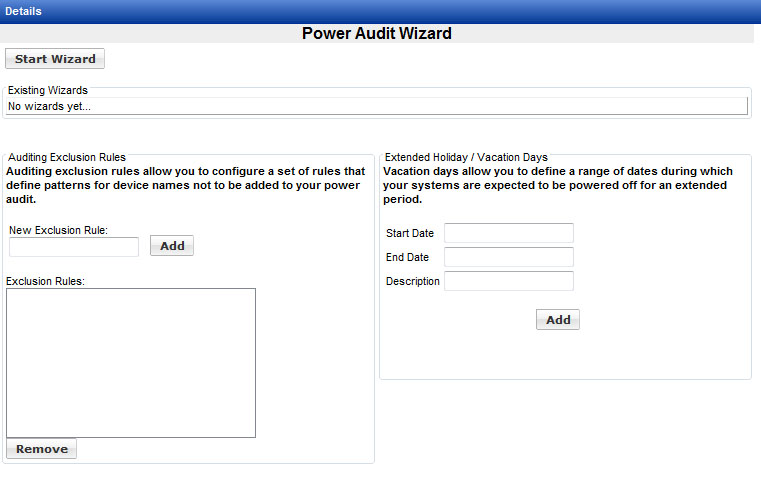Click the Power Audit Wizard heading
The width and height of the screenshot is (761, 484).
377,33
